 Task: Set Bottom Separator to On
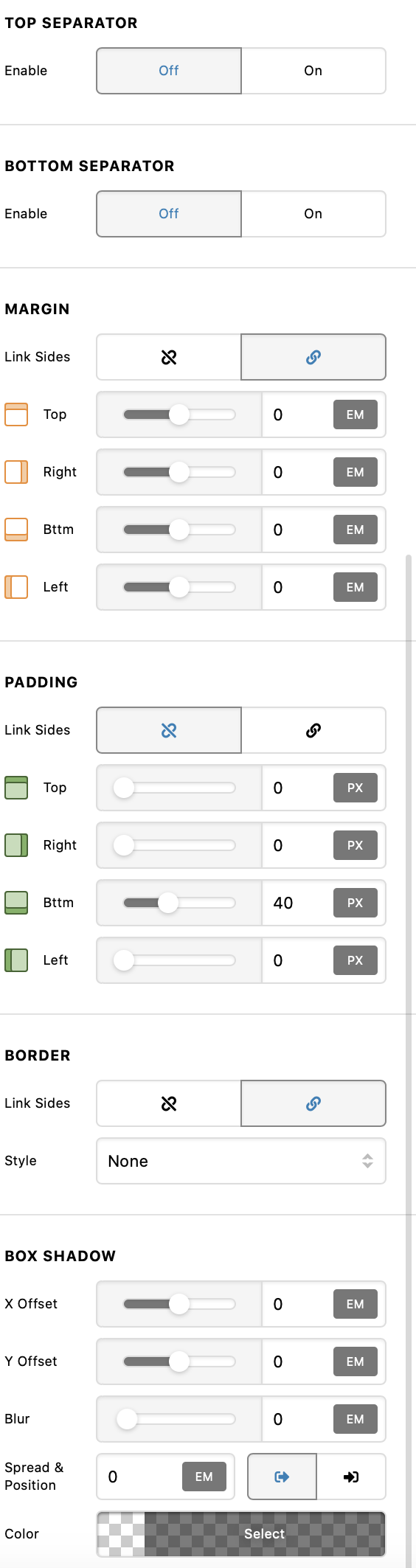pos(313,214)
